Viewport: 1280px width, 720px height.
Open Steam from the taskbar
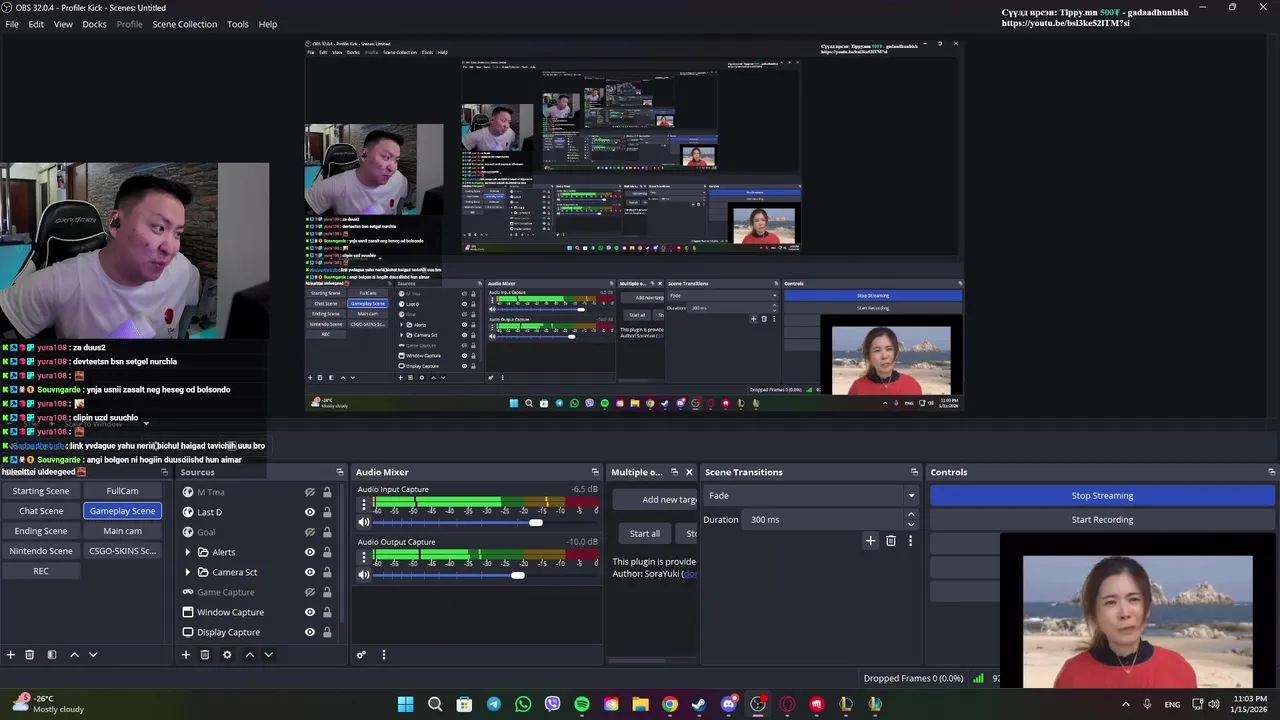[x=699, y=704]
